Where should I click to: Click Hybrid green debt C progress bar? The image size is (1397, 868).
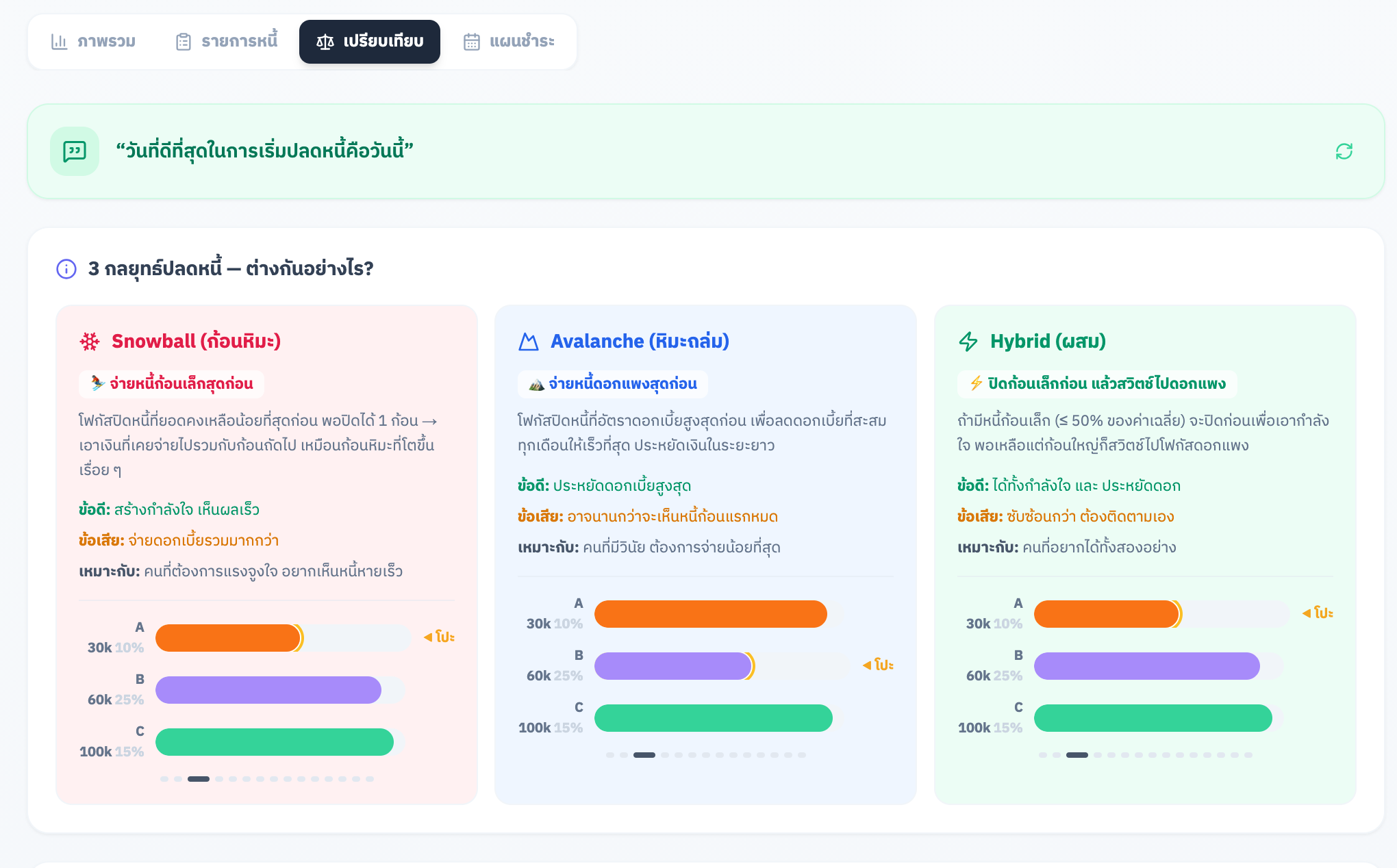(1153, 718)
